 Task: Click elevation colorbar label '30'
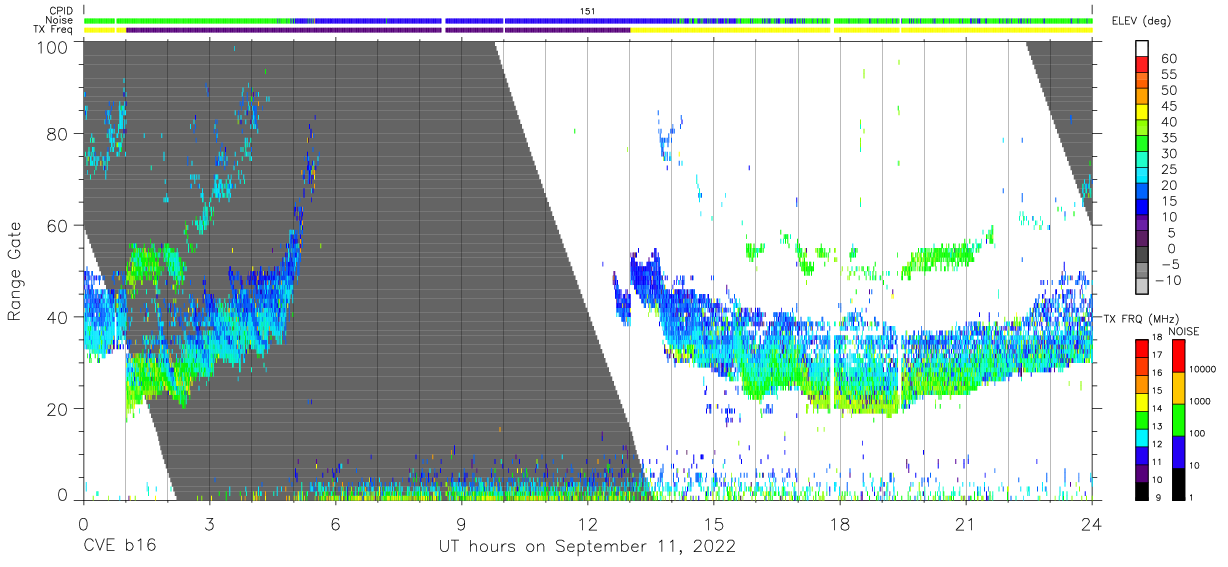point(1168,153)
